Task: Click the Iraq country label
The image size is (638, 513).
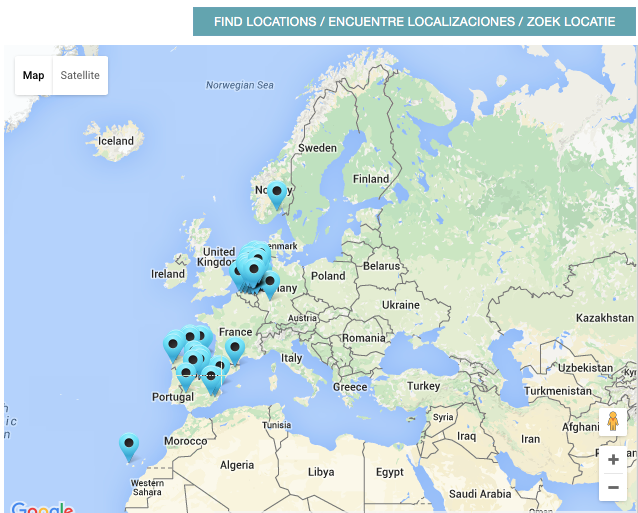Action: click(466, 436)
